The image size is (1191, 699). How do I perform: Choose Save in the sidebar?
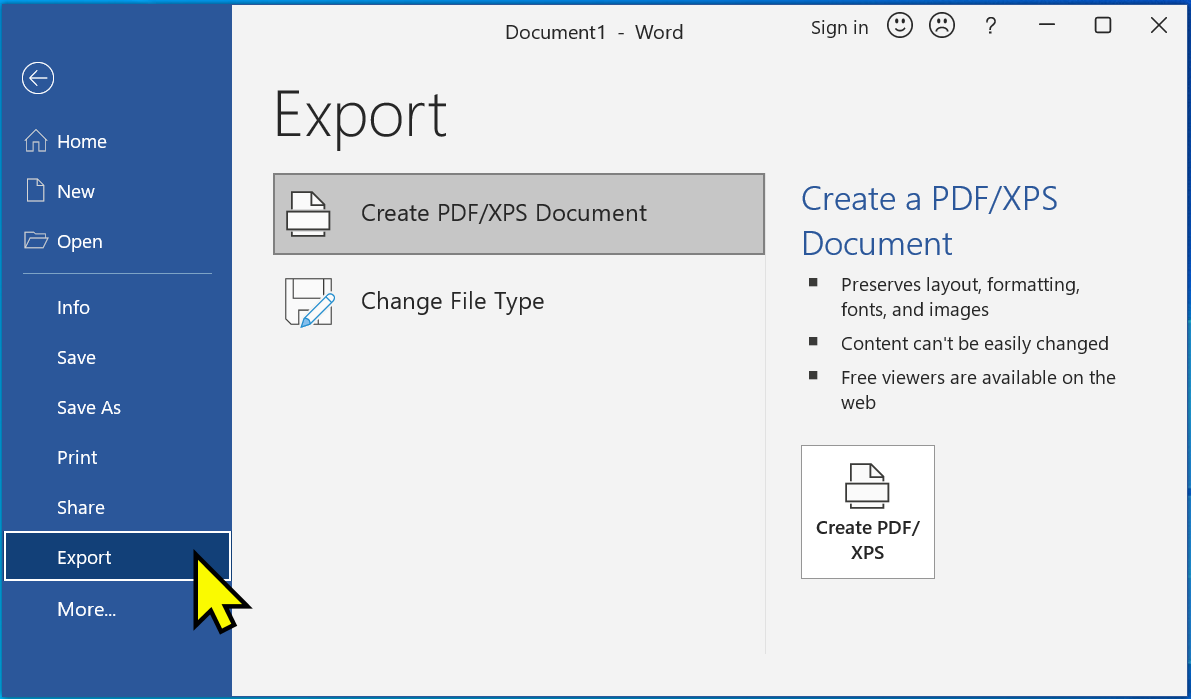pos(117,358)
